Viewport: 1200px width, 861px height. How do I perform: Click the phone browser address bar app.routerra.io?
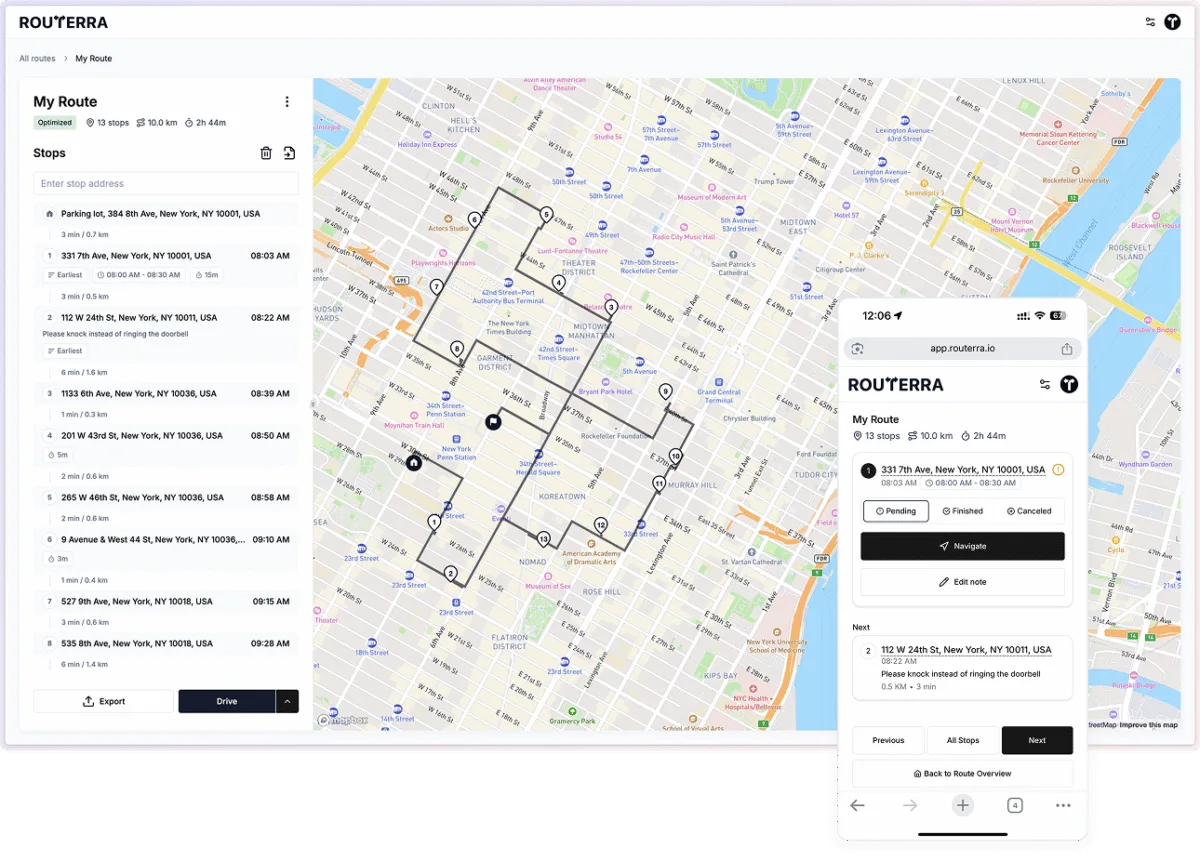point(962,349)
